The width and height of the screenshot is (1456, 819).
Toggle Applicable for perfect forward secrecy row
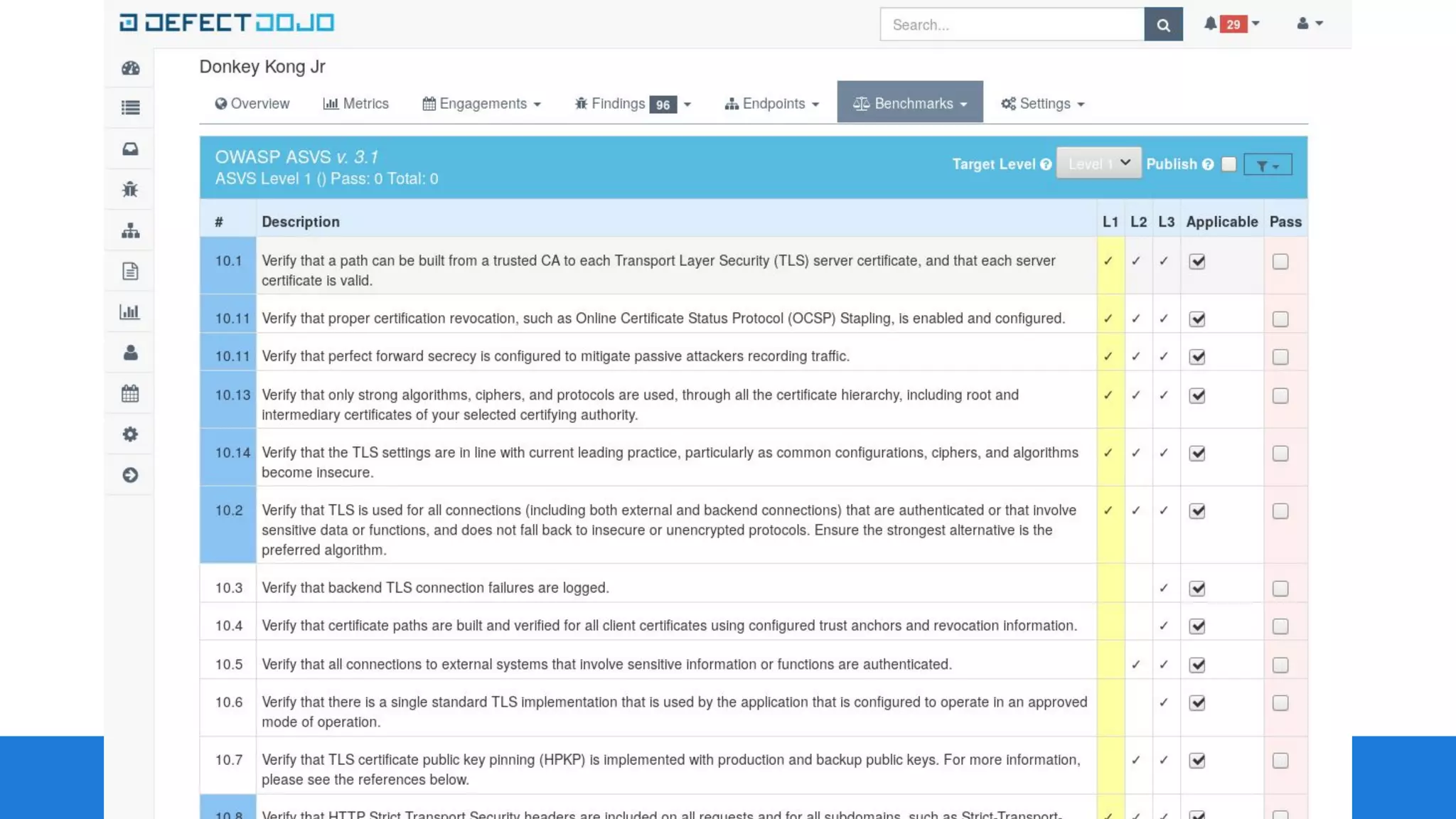pos(1197,357)
